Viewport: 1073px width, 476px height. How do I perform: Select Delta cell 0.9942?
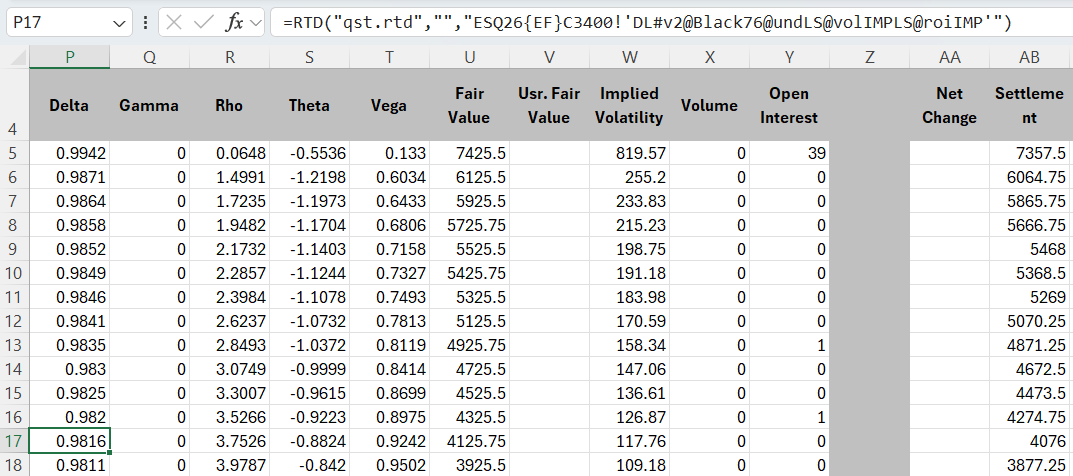click(69, 153)
